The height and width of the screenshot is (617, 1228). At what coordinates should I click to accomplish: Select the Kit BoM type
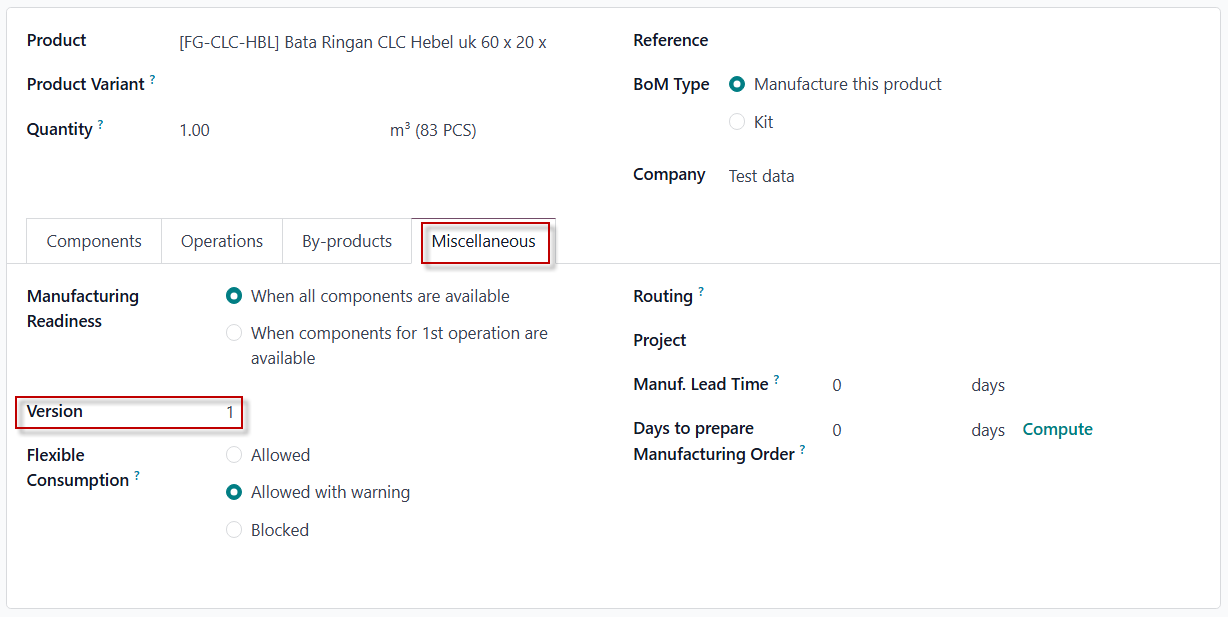[737, 122]
